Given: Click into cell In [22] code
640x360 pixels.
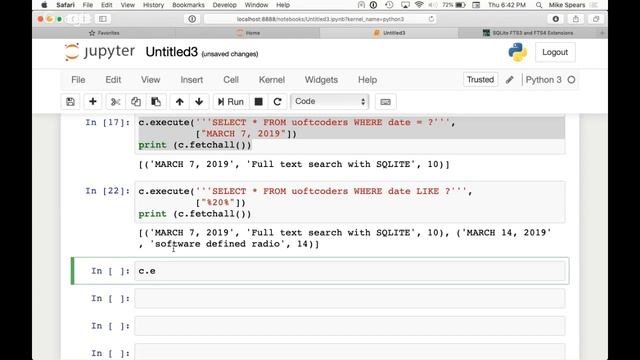Looking at the screenshot, I should click(350, 202).
